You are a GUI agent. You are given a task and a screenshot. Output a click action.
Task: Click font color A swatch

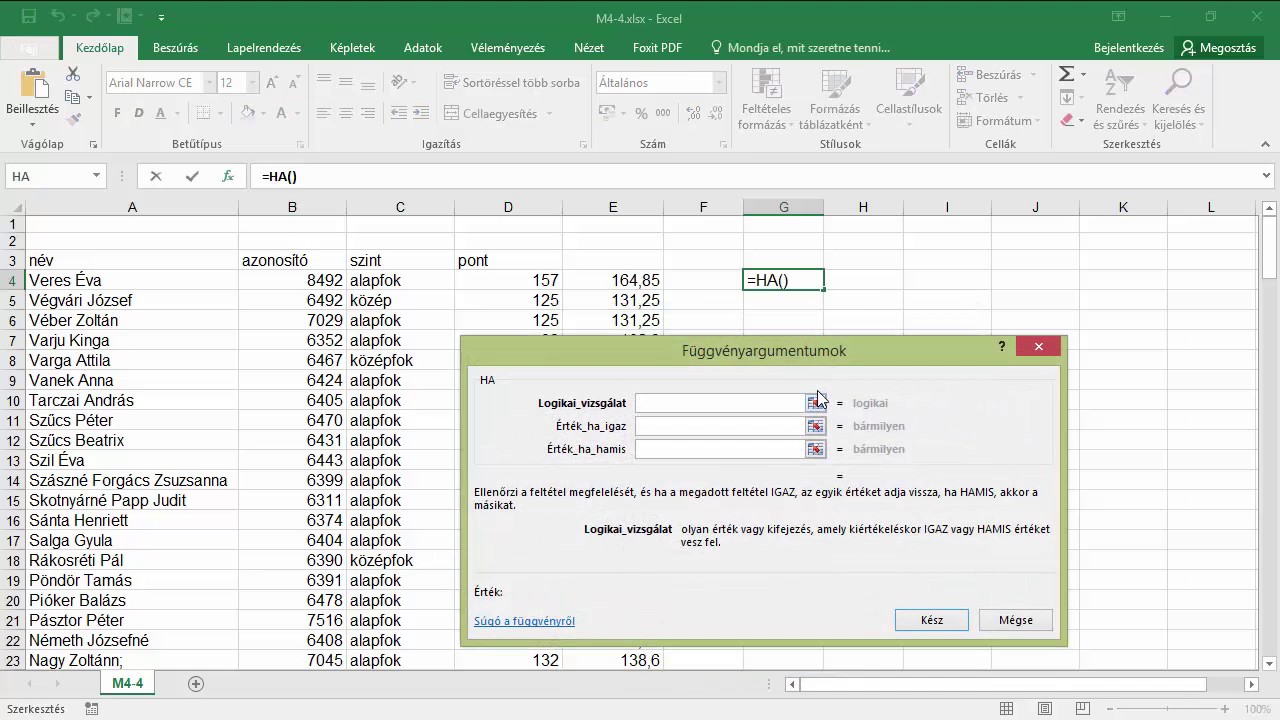282,113
